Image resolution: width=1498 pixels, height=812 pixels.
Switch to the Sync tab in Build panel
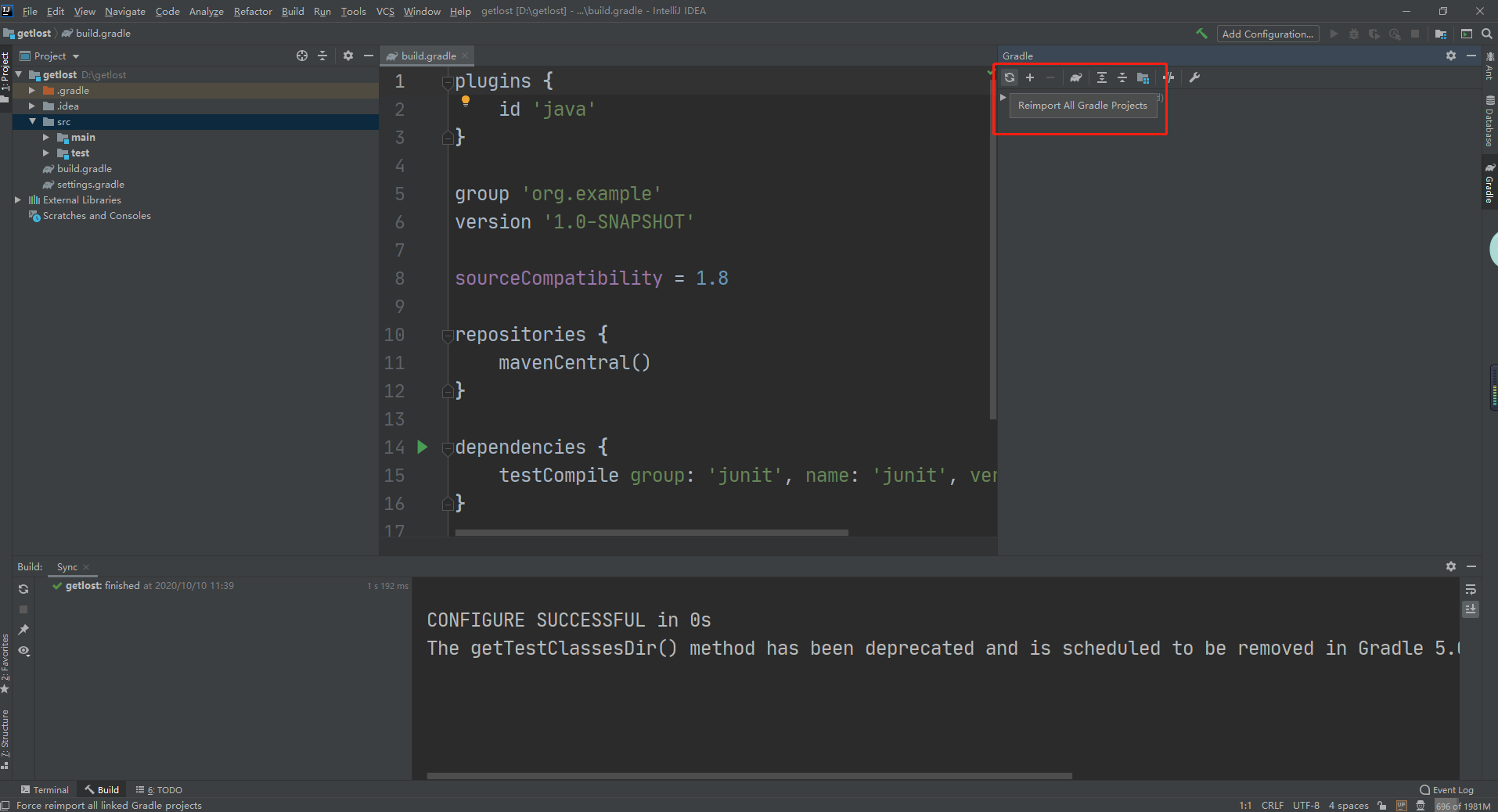(67, 566)
